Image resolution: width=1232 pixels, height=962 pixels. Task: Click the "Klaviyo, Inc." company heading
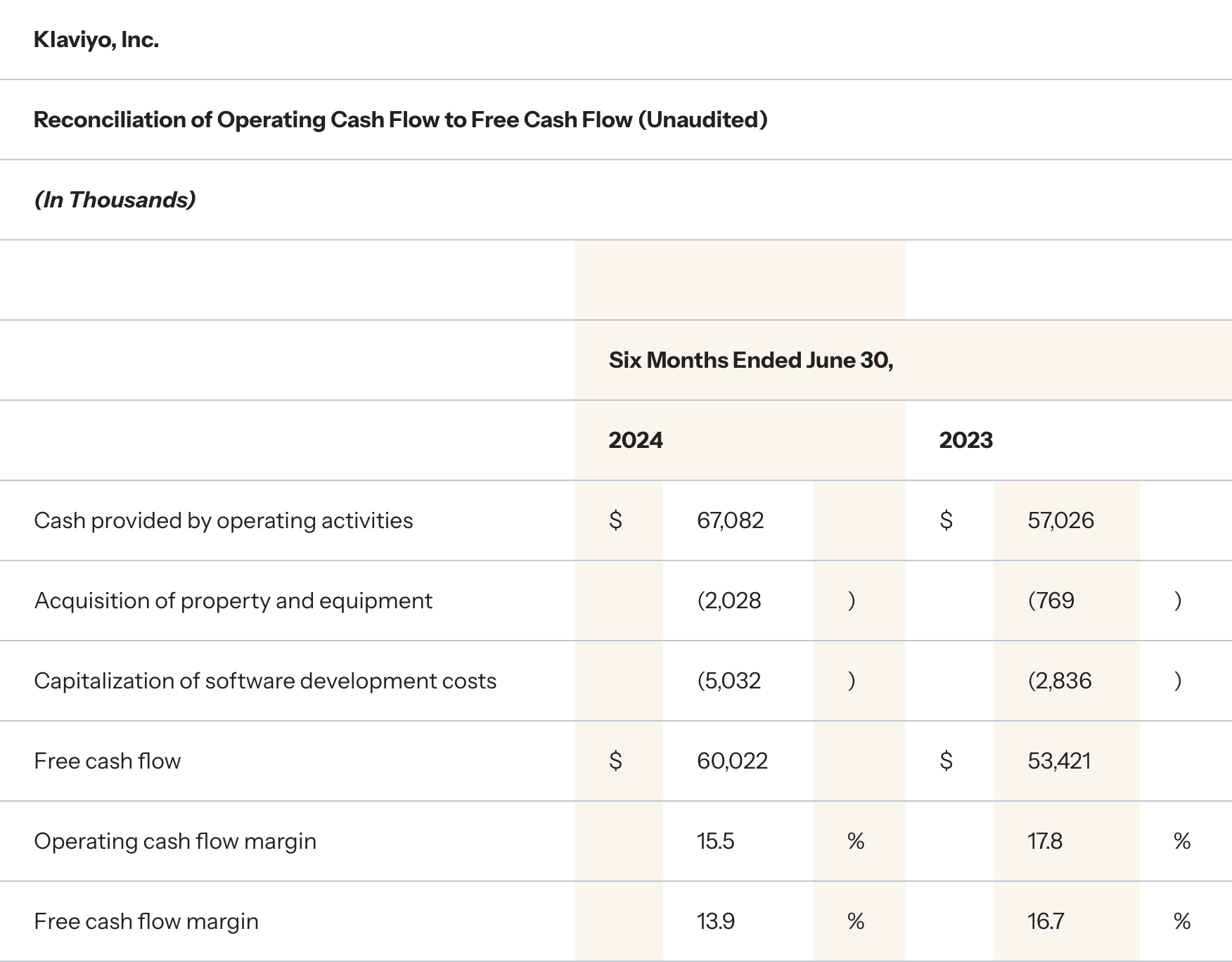(x=96, y=40)
